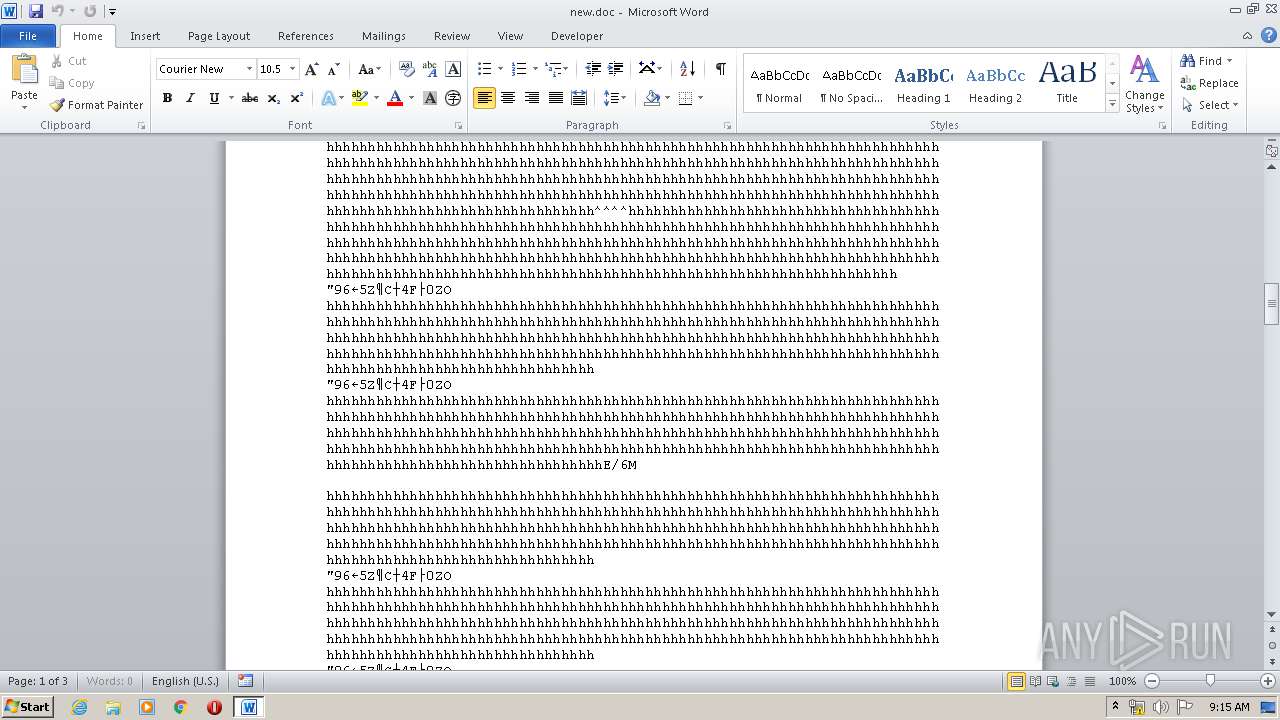Toggle Bold formatting

167,98
